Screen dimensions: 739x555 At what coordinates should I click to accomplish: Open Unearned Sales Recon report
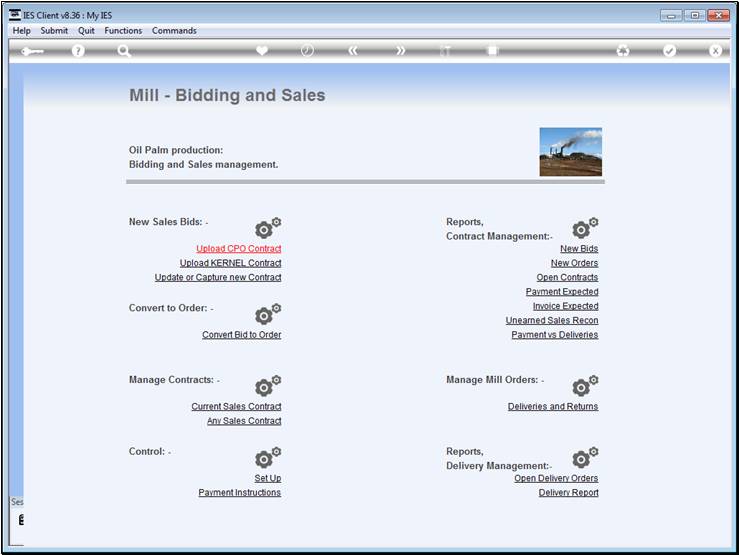(x=552, y=320)
